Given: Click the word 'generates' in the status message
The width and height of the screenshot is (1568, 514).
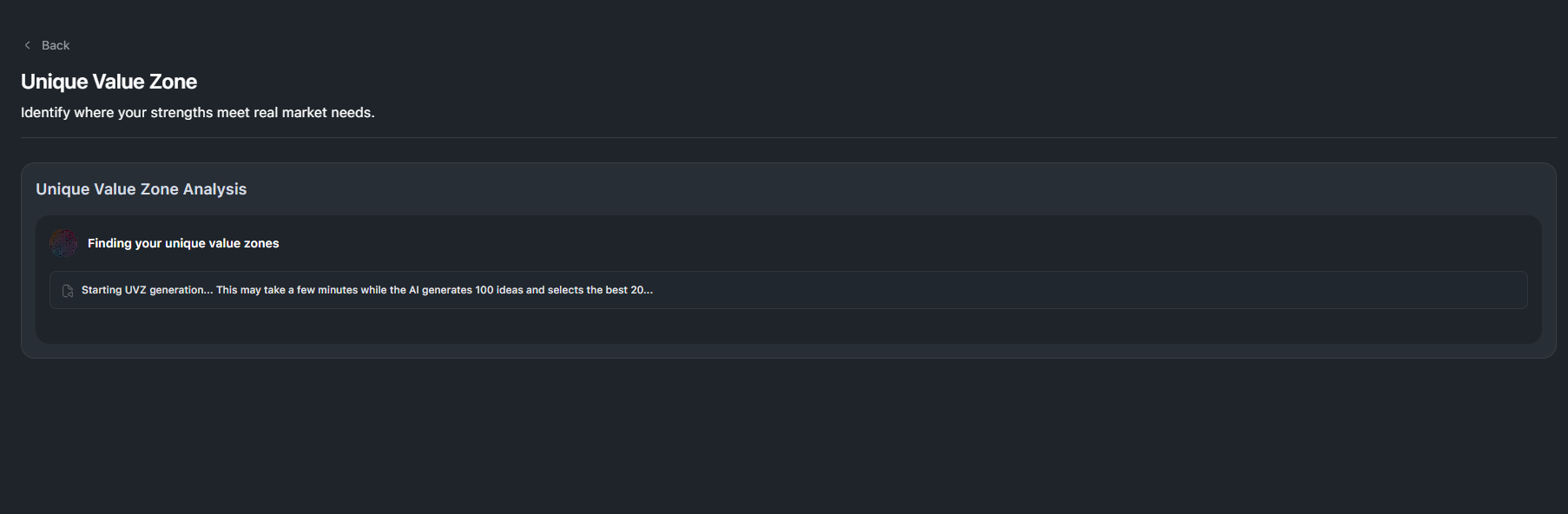Looking at the screenshot, I should coord(446,290).
